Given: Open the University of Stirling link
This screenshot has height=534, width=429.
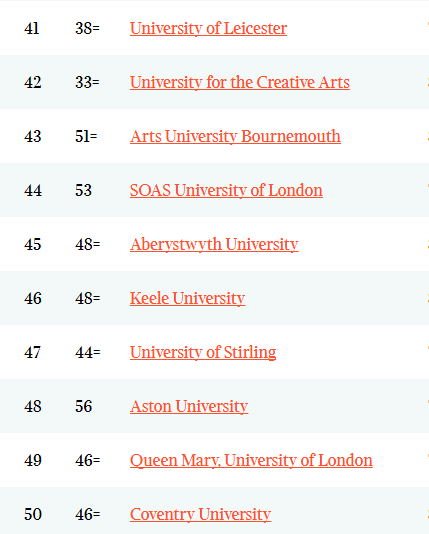Looking at the screenshot, I should pyautogui.click(x=203, y=352).
